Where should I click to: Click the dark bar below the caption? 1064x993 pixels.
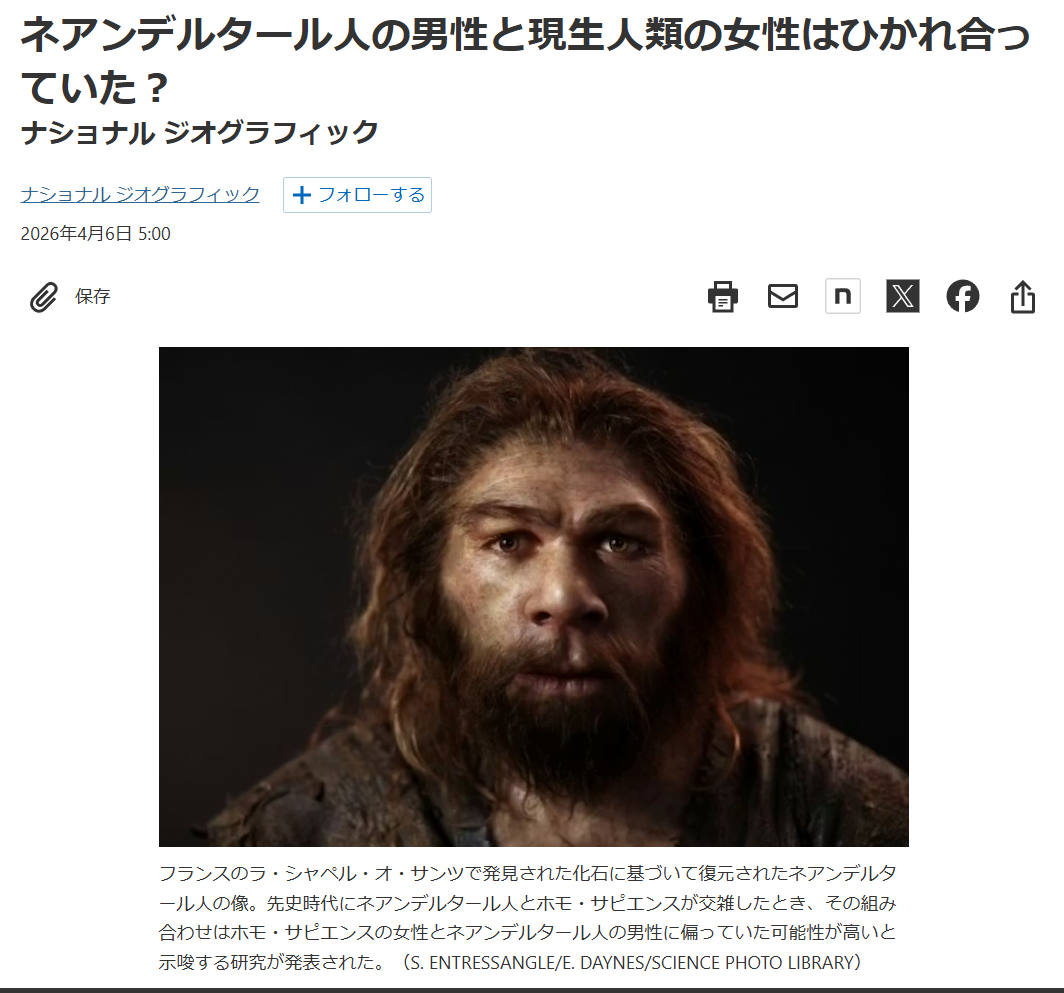pyautogui.click(x=532, y=990)
